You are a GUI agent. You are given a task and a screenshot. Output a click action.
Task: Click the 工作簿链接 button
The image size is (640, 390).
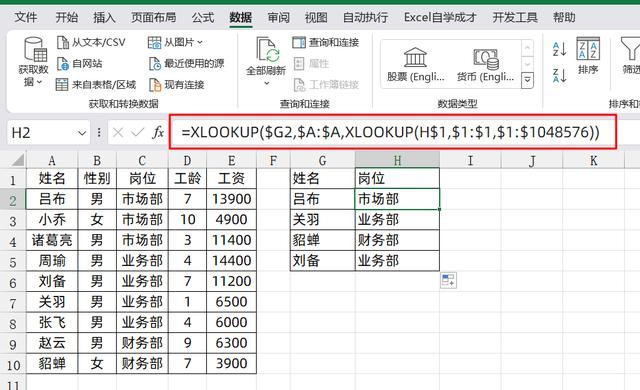pyautogui.click(x=326, y=84)
